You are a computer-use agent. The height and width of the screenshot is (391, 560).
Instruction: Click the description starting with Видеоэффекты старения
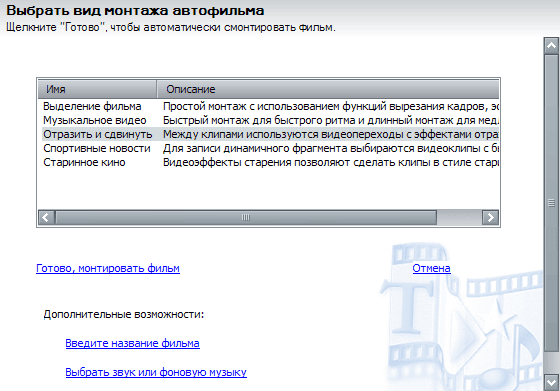(x=331, y=162)
